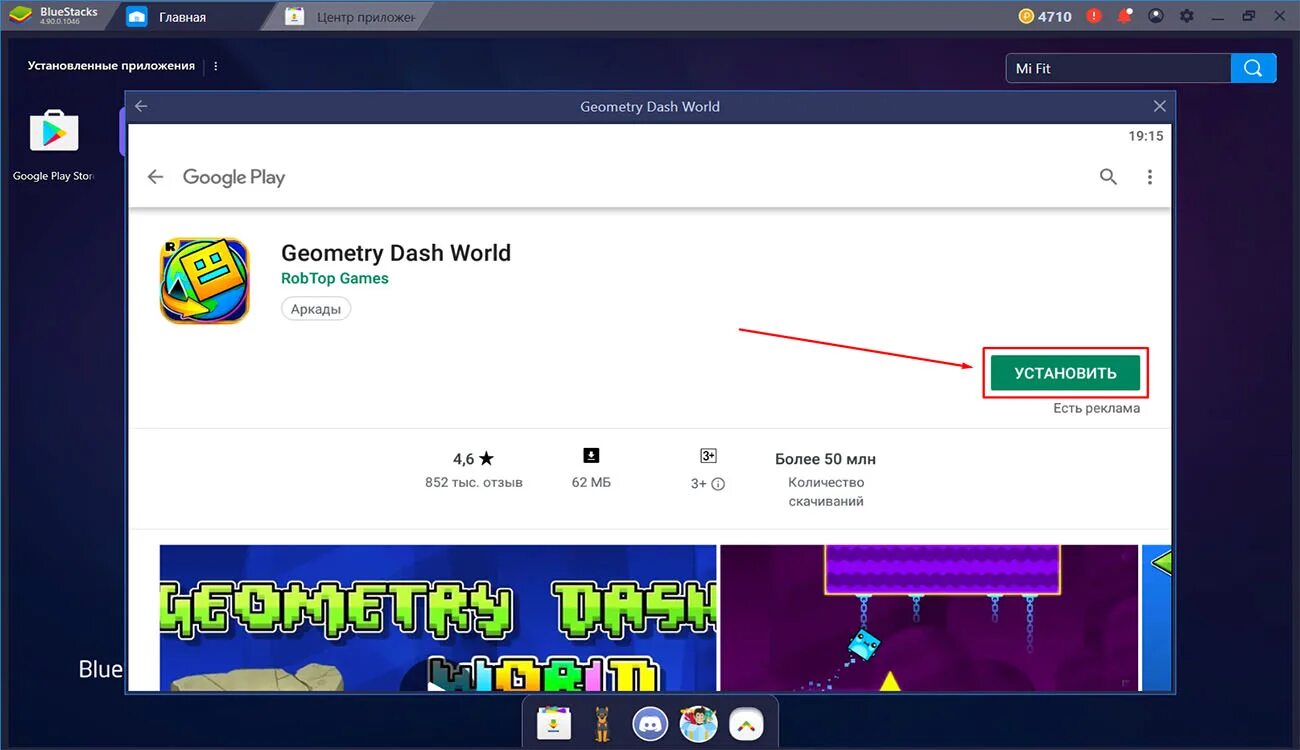The width and height of the screenshot is (1300, 750).
Task: Click the Установленные приложения heading
Action: tap(111, 66)
